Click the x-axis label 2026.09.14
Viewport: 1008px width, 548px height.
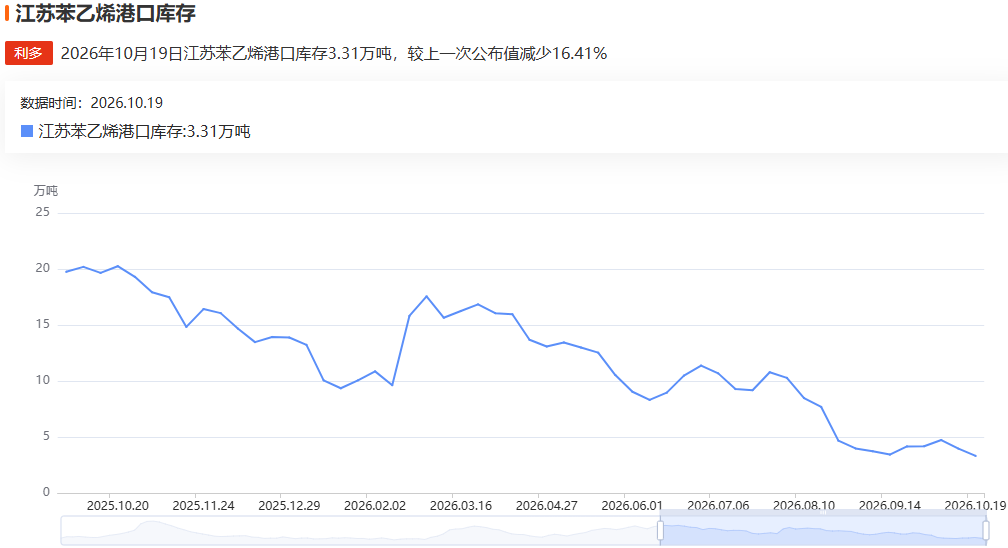(890, 506)
